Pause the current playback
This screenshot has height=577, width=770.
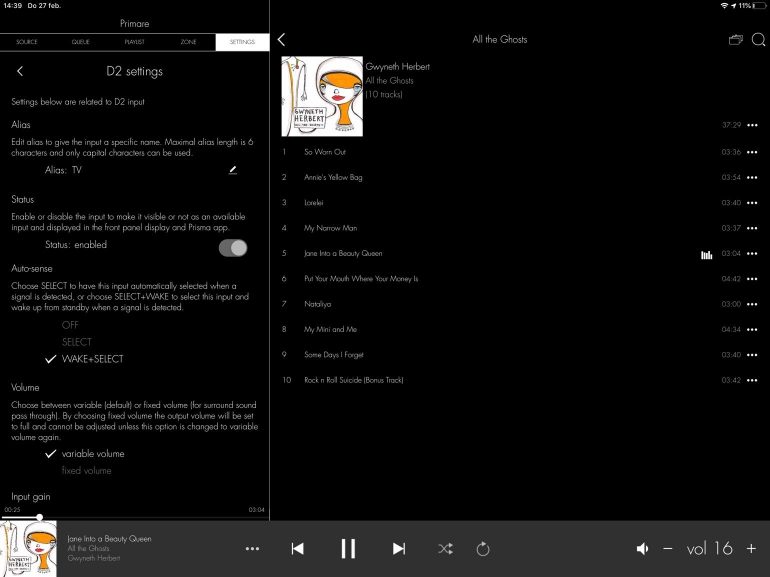click(348, 549)
